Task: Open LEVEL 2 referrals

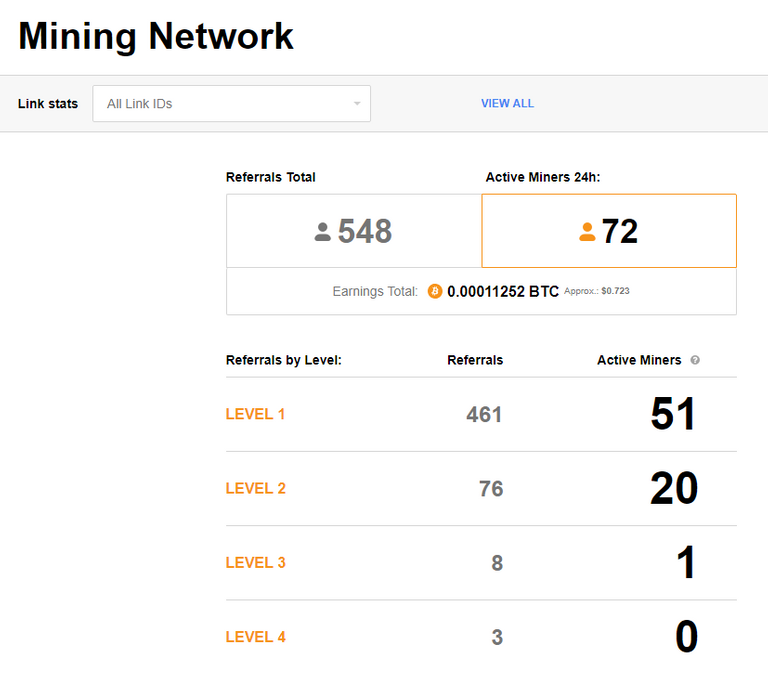Action: (255, 488)
